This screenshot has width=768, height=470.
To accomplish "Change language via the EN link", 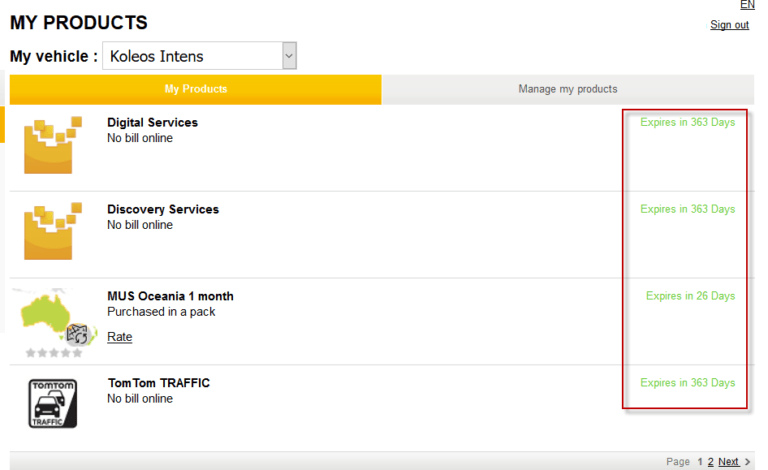I will coord(747,5).
